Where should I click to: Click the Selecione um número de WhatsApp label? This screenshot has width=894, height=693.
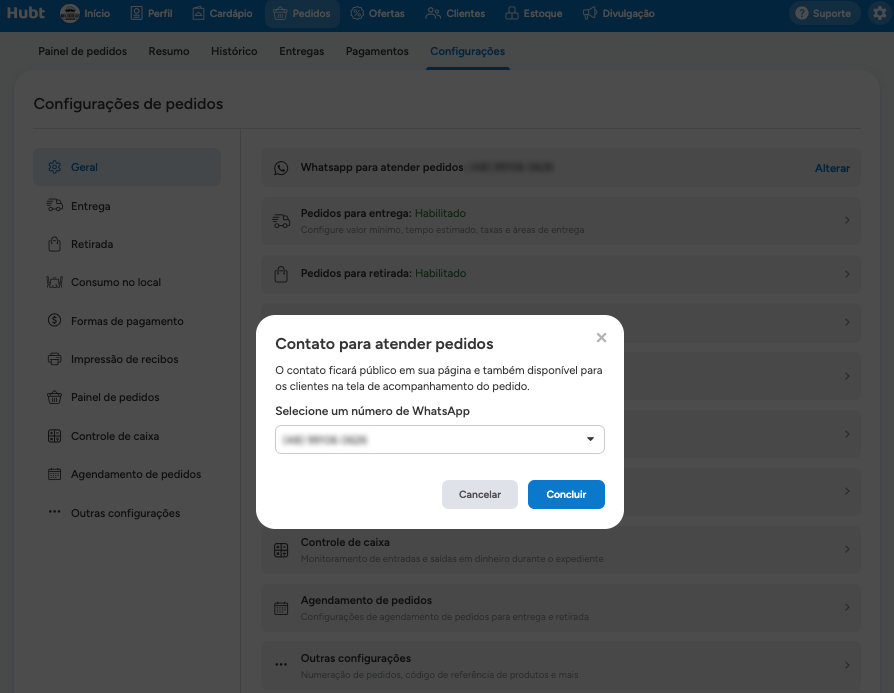point(372,411)
